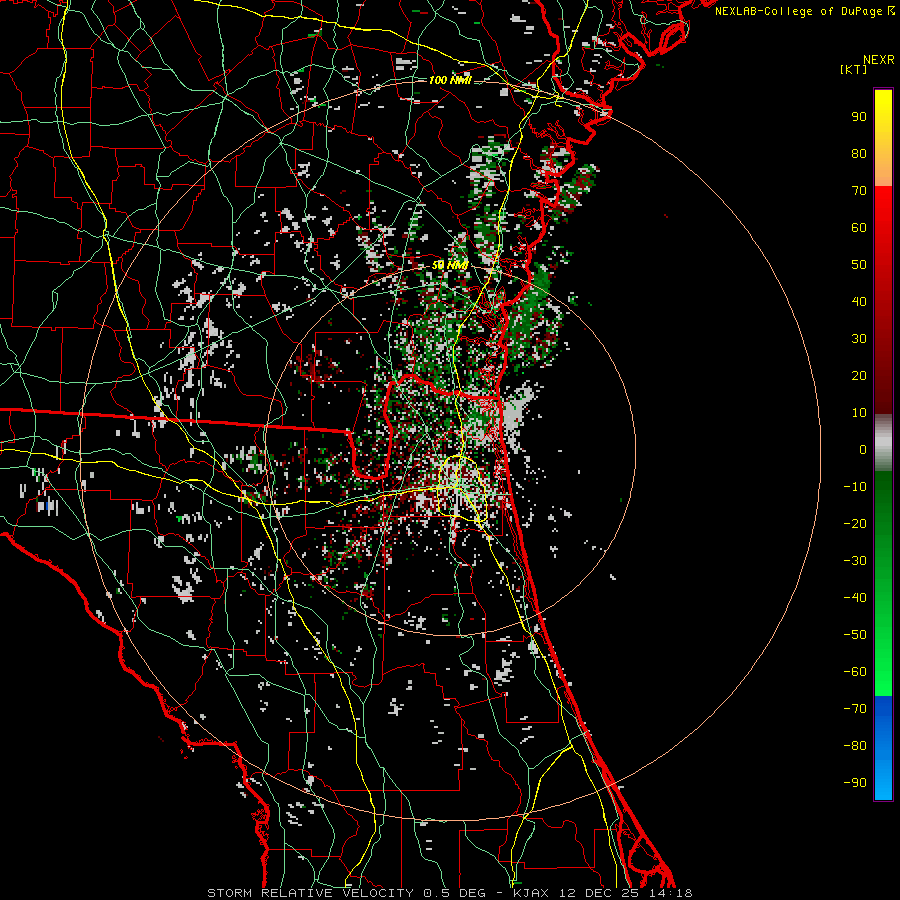Click the 70 knot scale value
The height and width of the screenshot is (900, 900).
[859, 191]
